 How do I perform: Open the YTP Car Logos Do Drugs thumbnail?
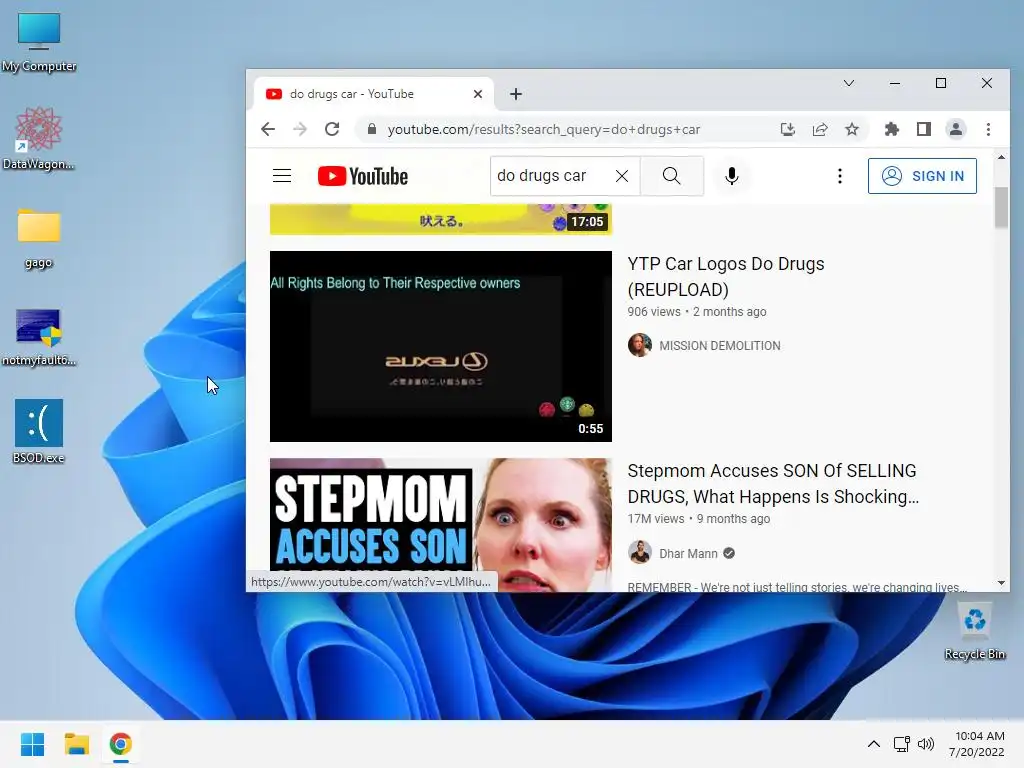[x=441, y=346]
